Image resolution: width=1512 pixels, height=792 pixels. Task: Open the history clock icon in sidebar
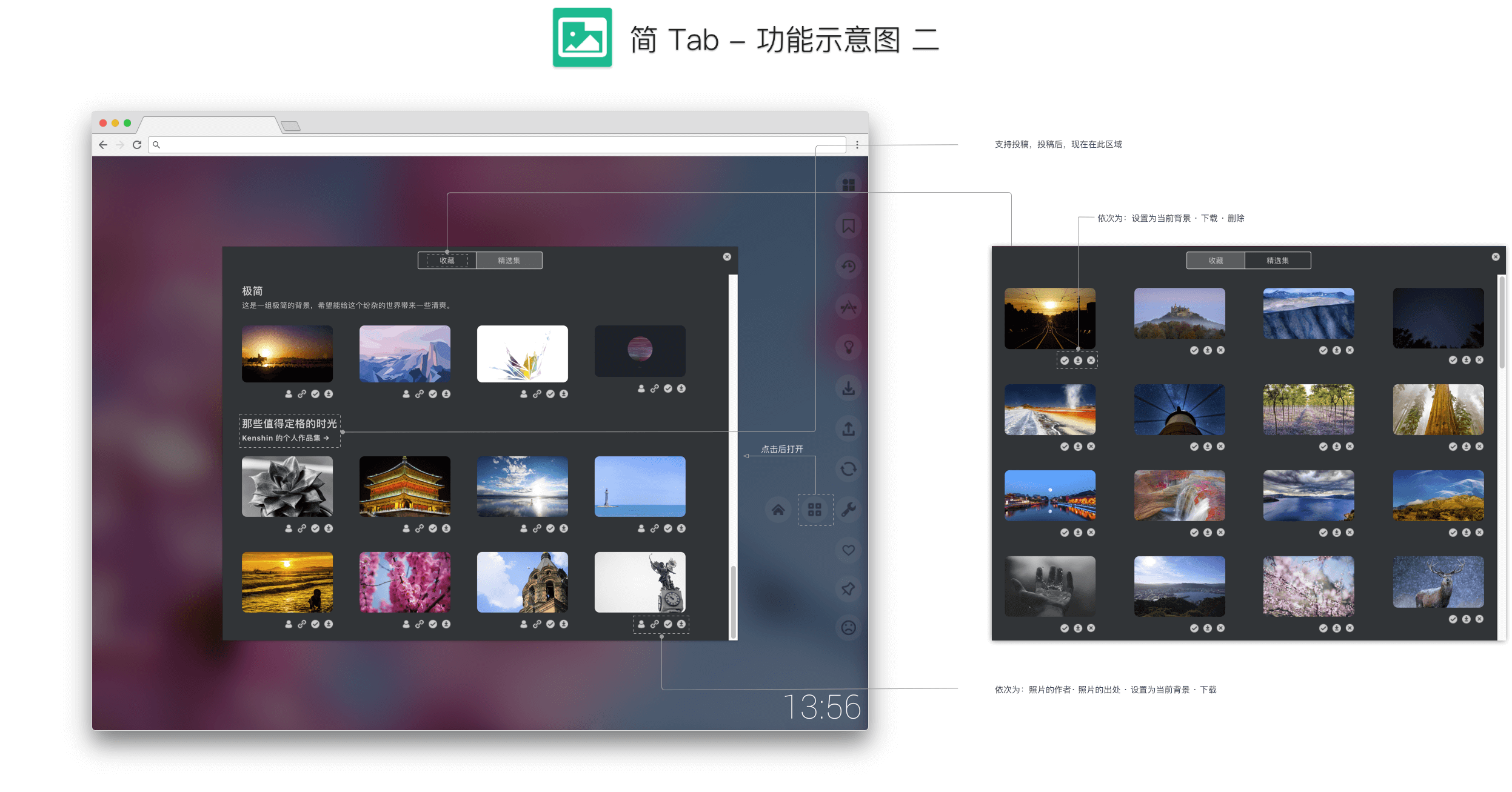[x=848, y=266]
